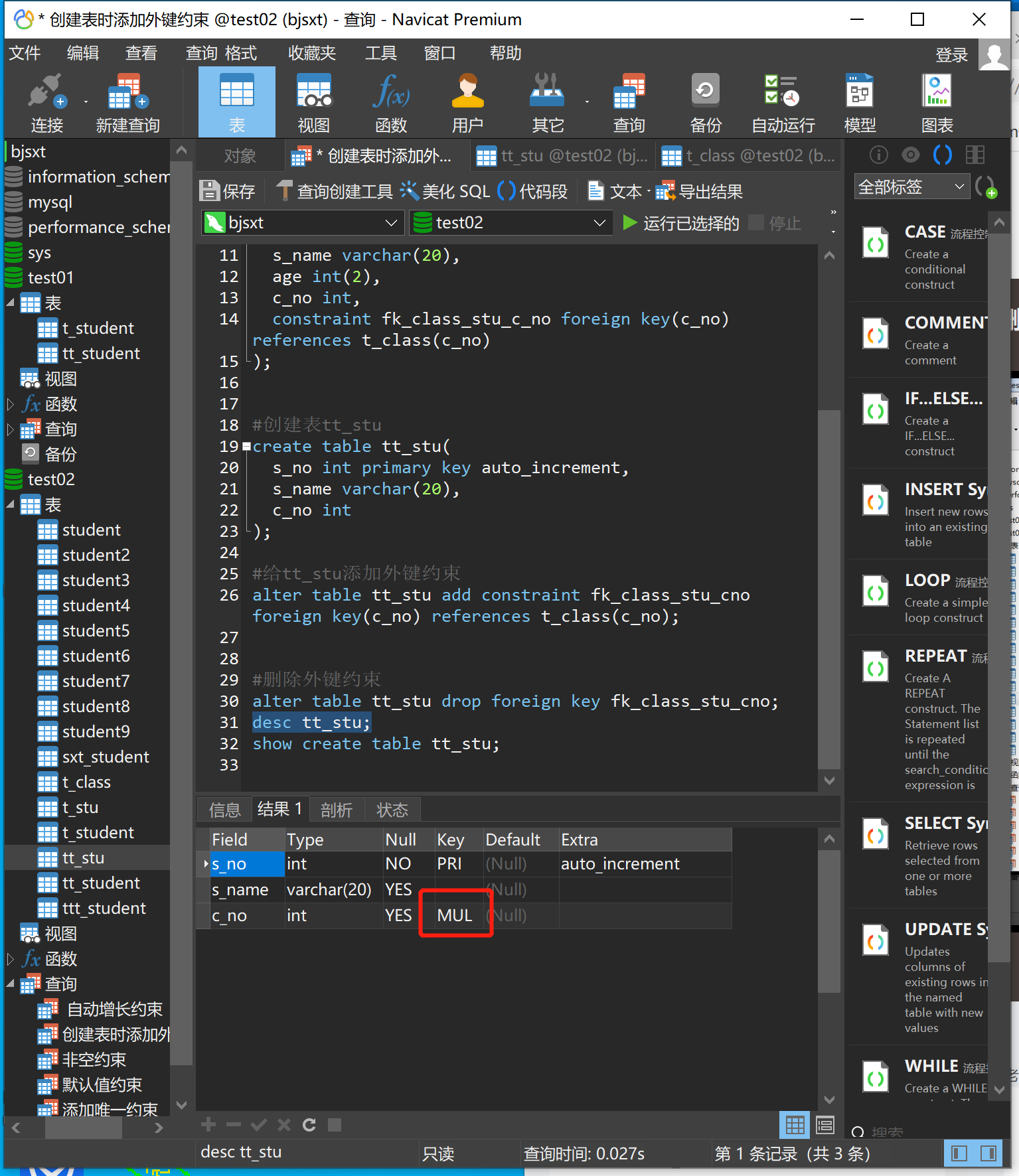This screenshot has height=1176, width=1019.
Task: Click the navigation tree horizontal scrollbar
Action: click(84, 1127)
